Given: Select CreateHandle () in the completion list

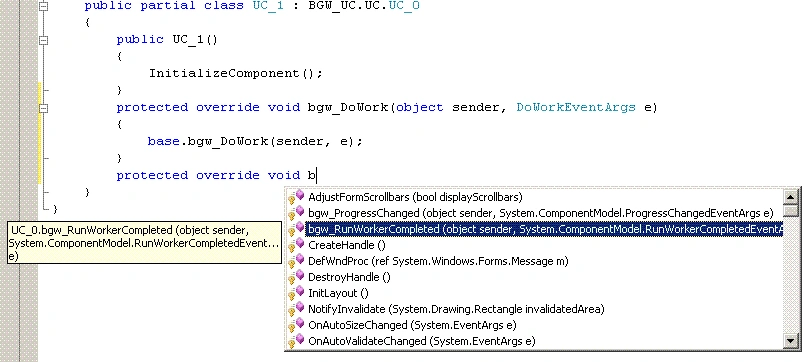Looking at the screenshot, I should click(x=347, y=245).
